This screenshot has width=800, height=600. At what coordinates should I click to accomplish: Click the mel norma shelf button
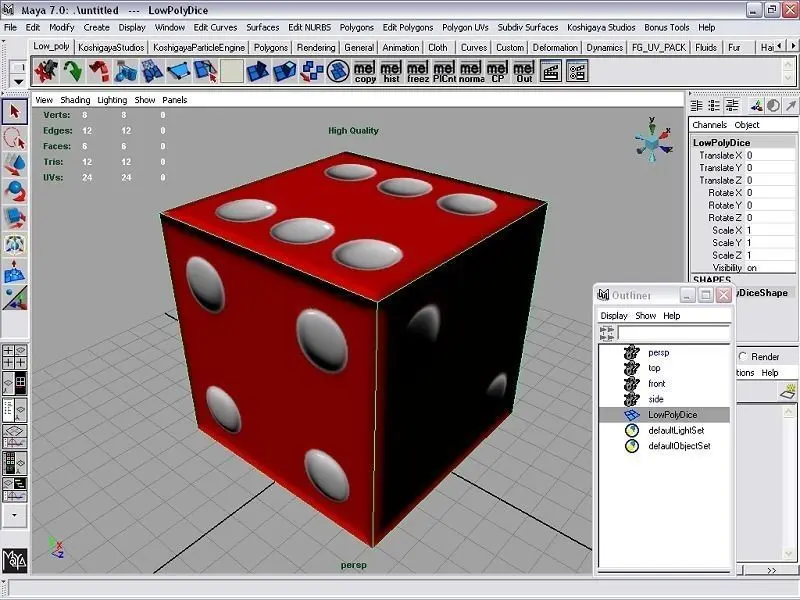pos(471,71)
